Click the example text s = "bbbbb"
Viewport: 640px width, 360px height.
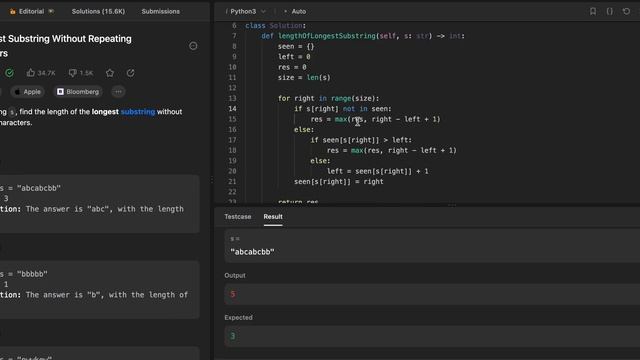click(x=24, y=274)
